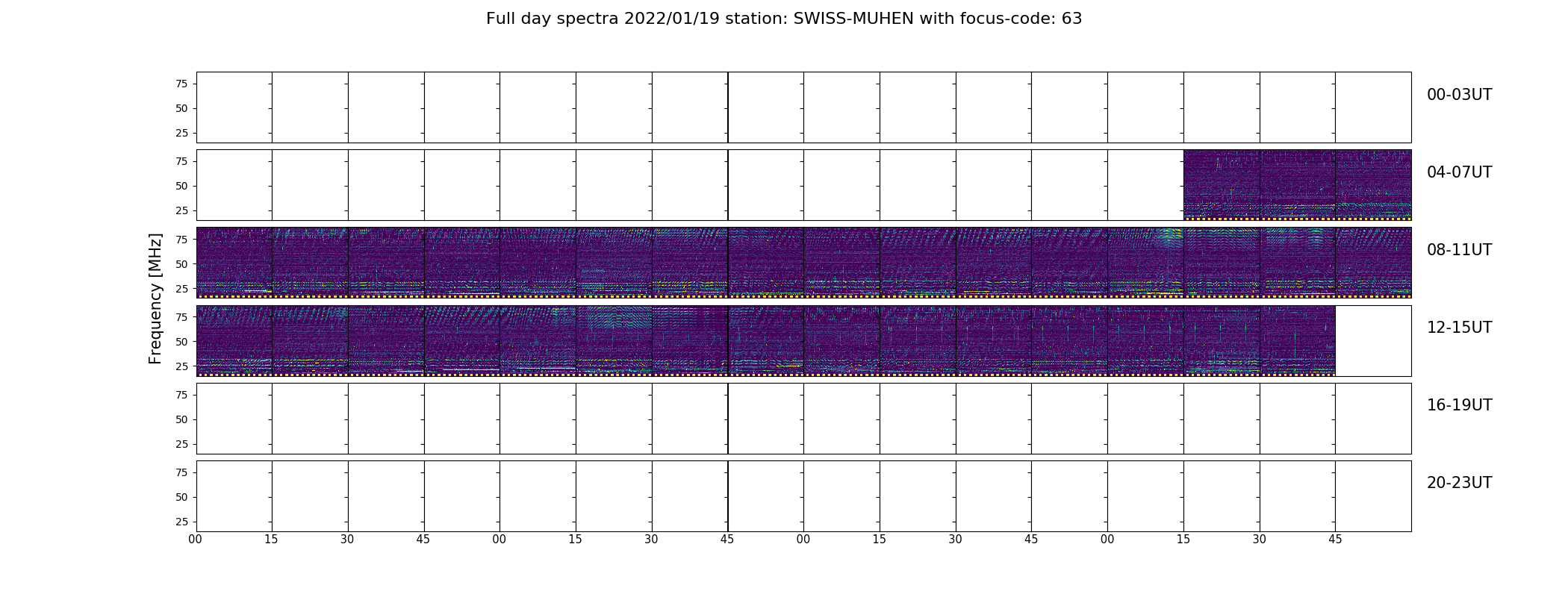Click the Frequency [MHz] axis label
Image resolution: width=1568 pixels, height=597 pixels.
[x=155, y=298]
